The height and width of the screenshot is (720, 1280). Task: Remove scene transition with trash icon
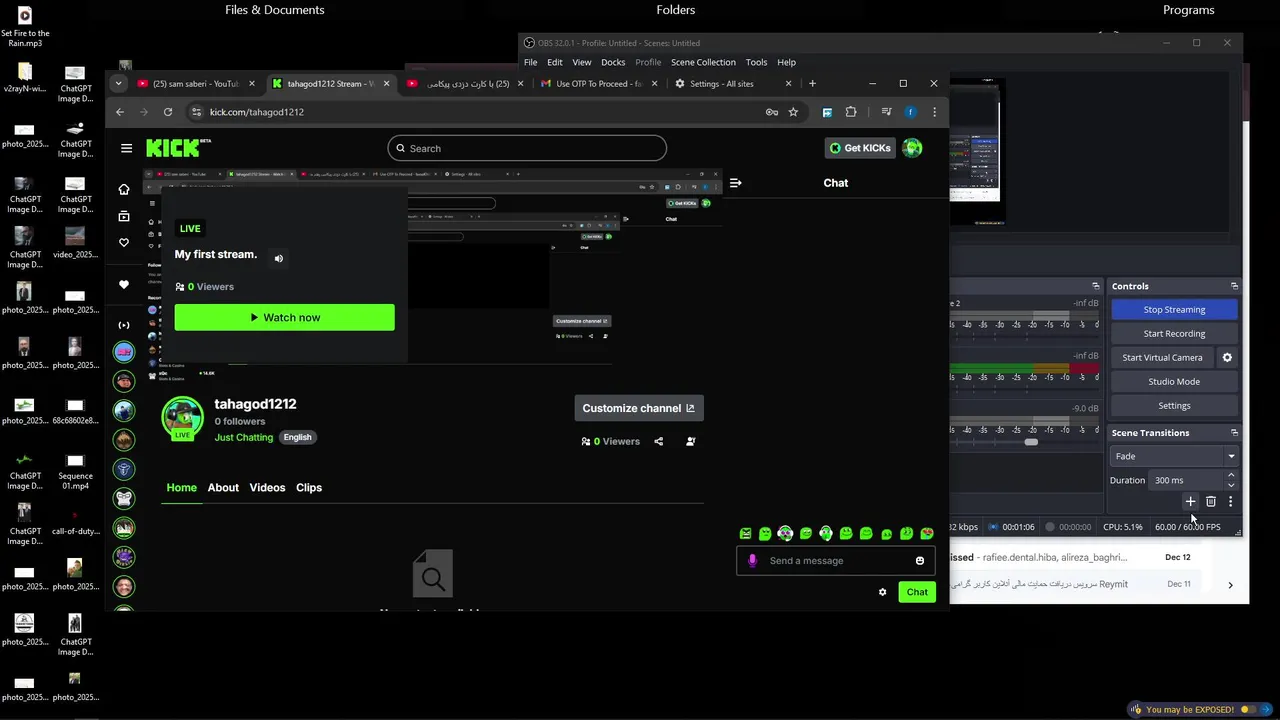(x=1211, y=501)
